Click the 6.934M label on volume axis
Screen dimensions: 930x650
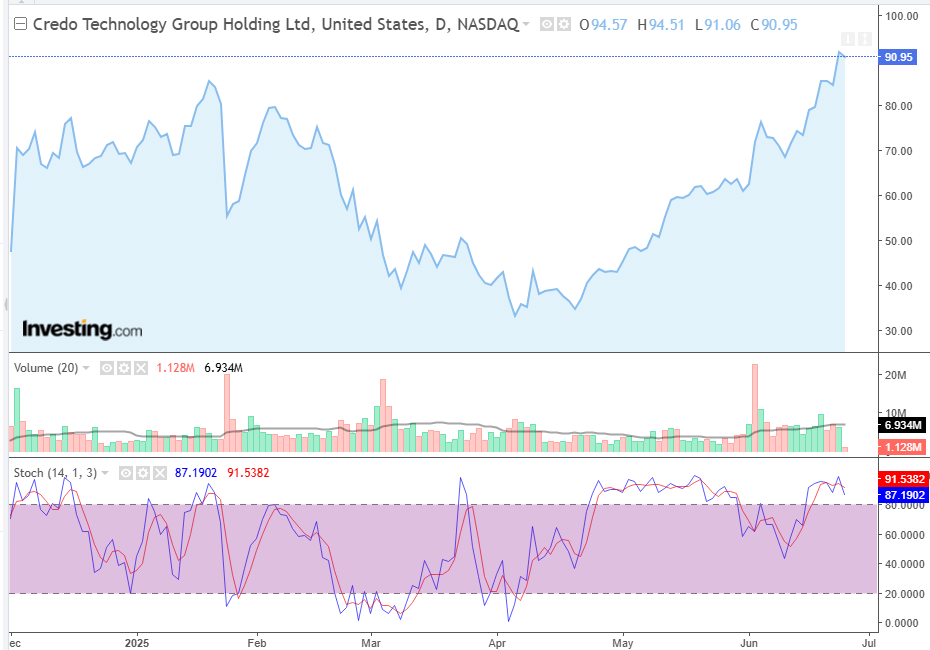pyautogui.click(x=901, y=425)
